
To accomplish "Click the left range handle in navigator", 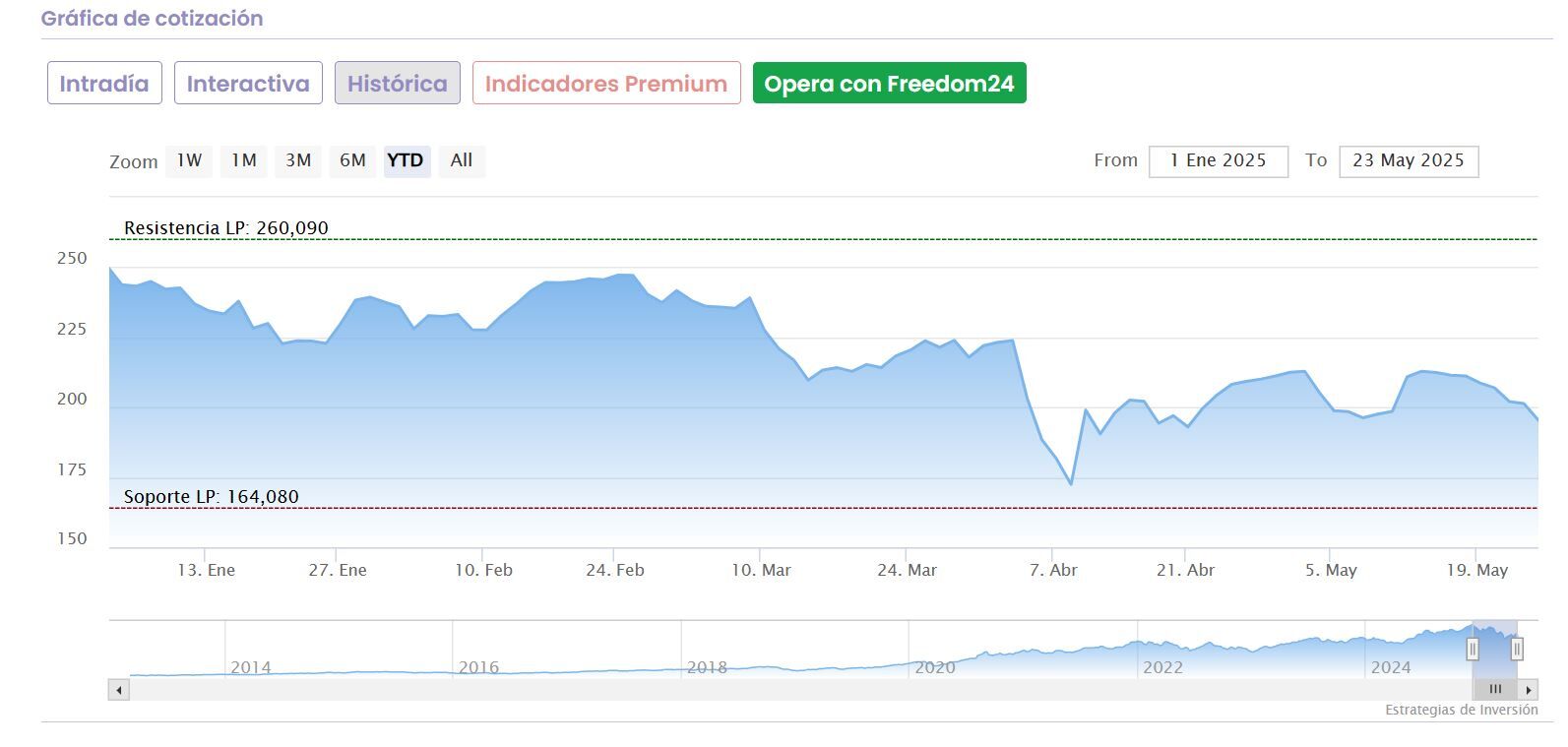I will point(1473,649).
